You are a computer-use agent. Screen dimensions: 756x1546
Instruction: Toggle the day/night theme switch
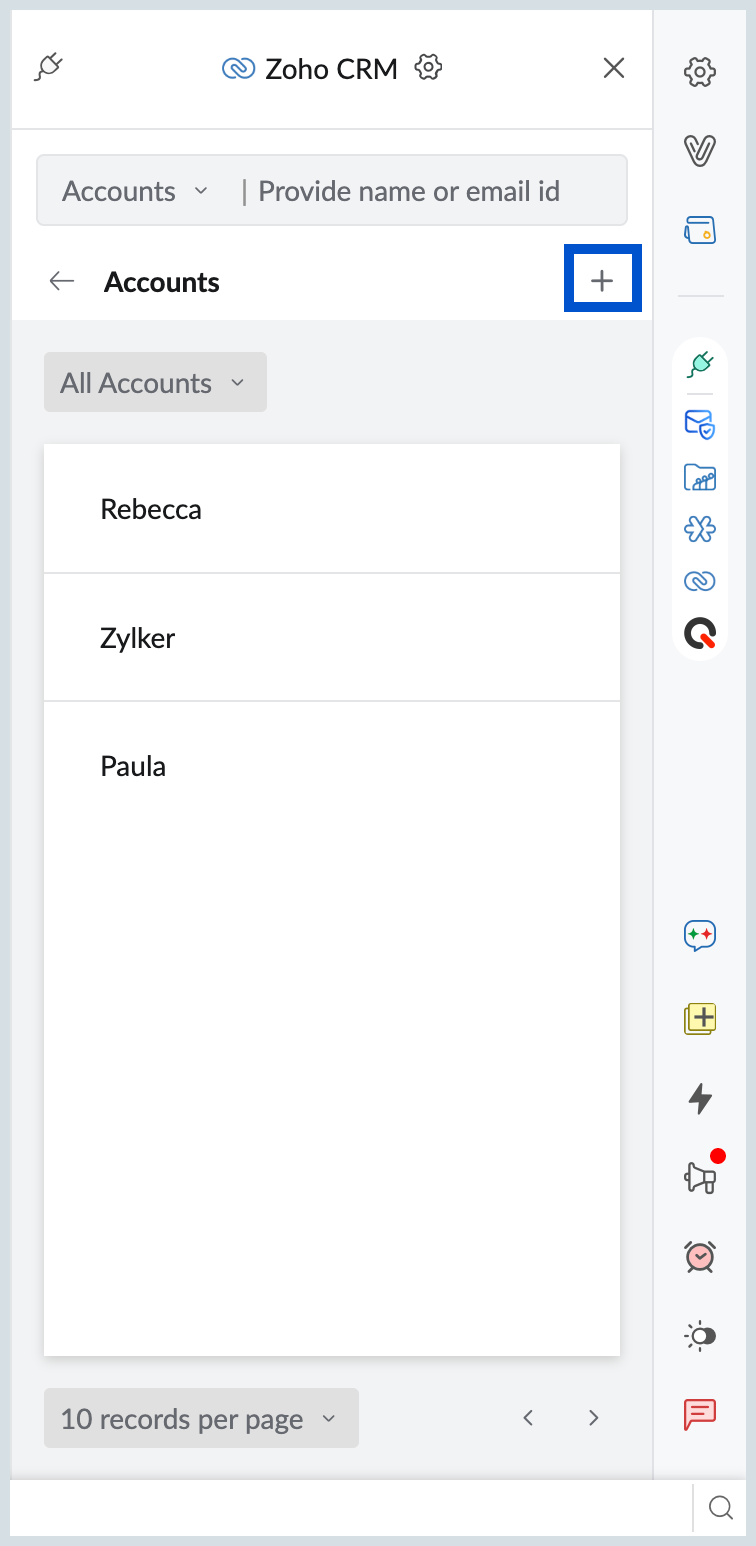pos(700,1336)
